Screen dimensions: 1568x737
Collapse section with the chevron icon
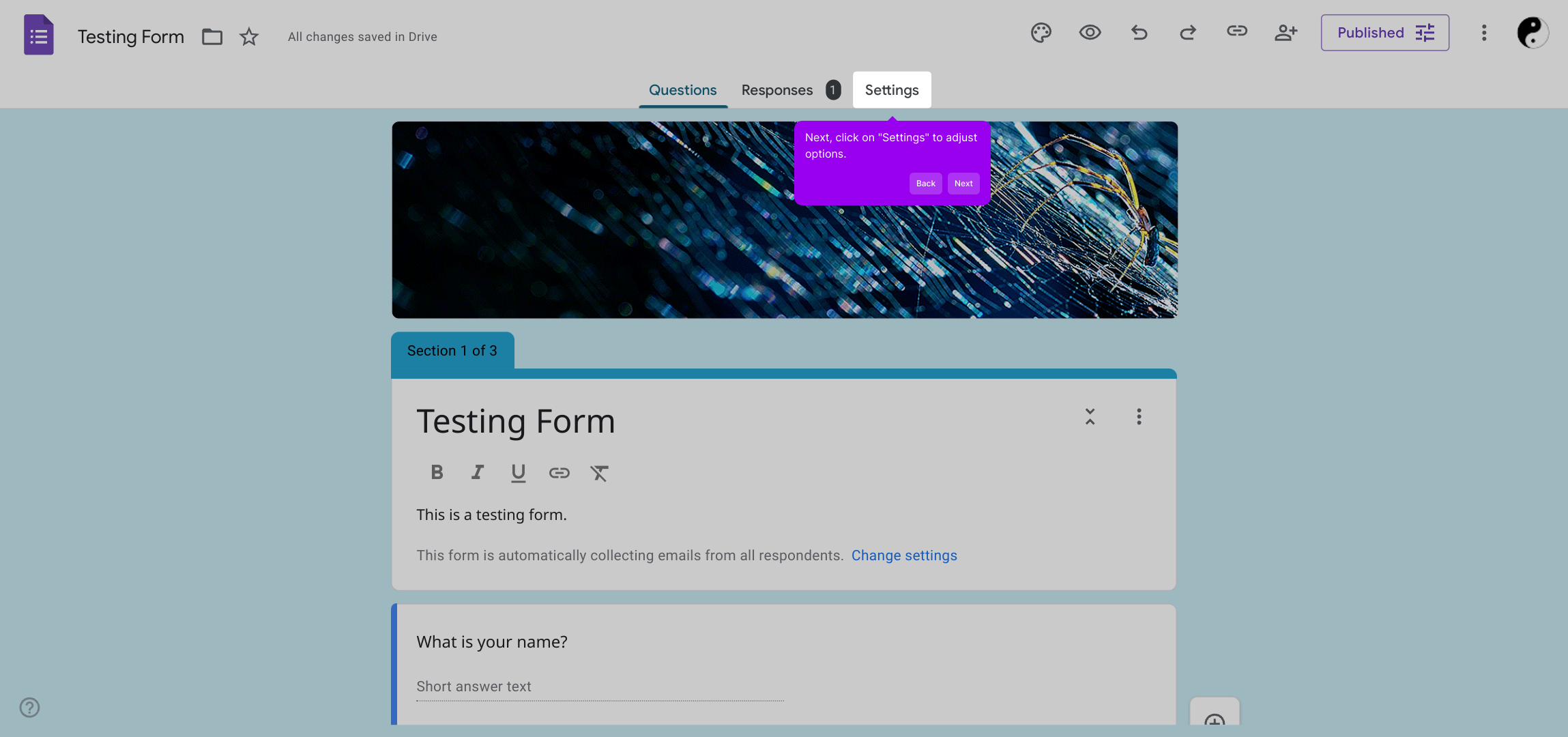pos(1090,417)
